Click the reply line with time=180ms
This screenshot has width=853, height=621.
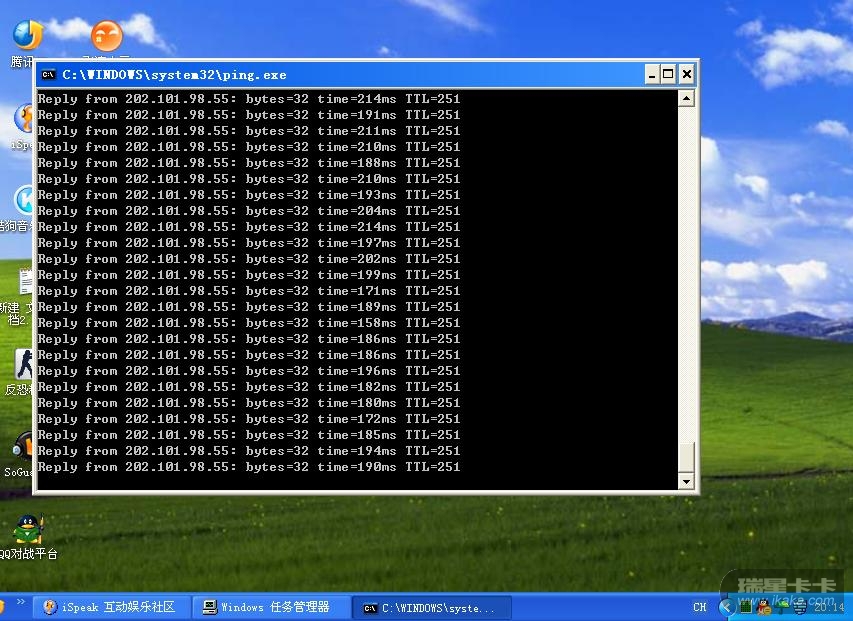pyautogui.click(x=249, y=402)
